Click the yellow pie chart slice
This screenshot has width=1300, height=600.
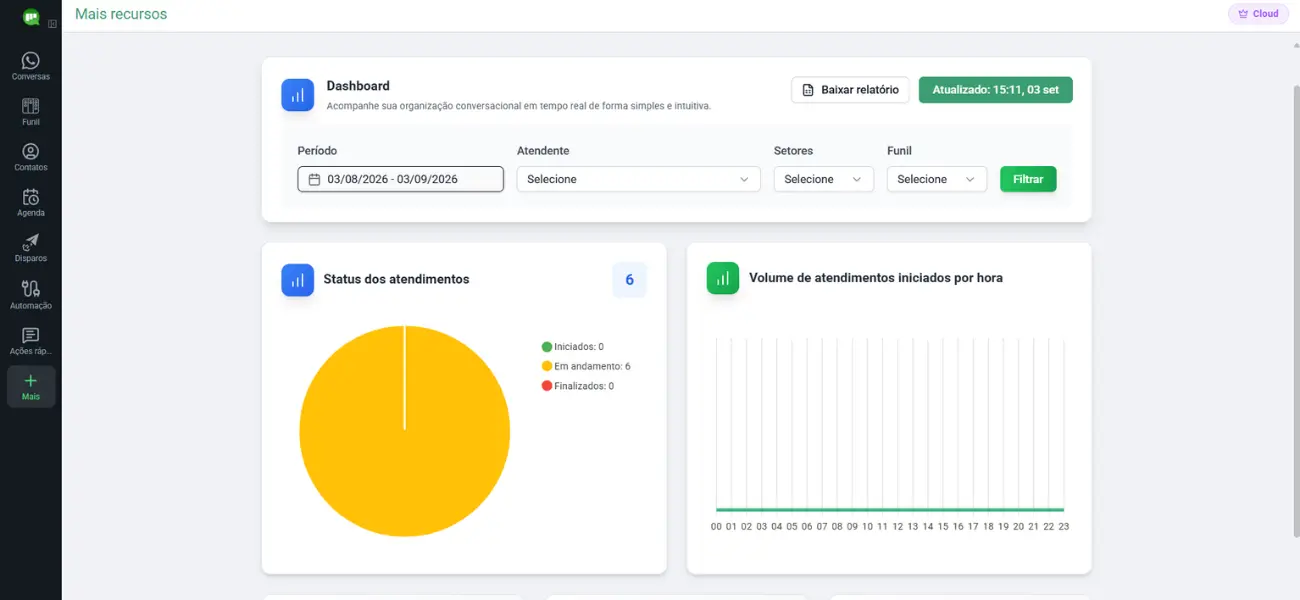click(404, 431)
